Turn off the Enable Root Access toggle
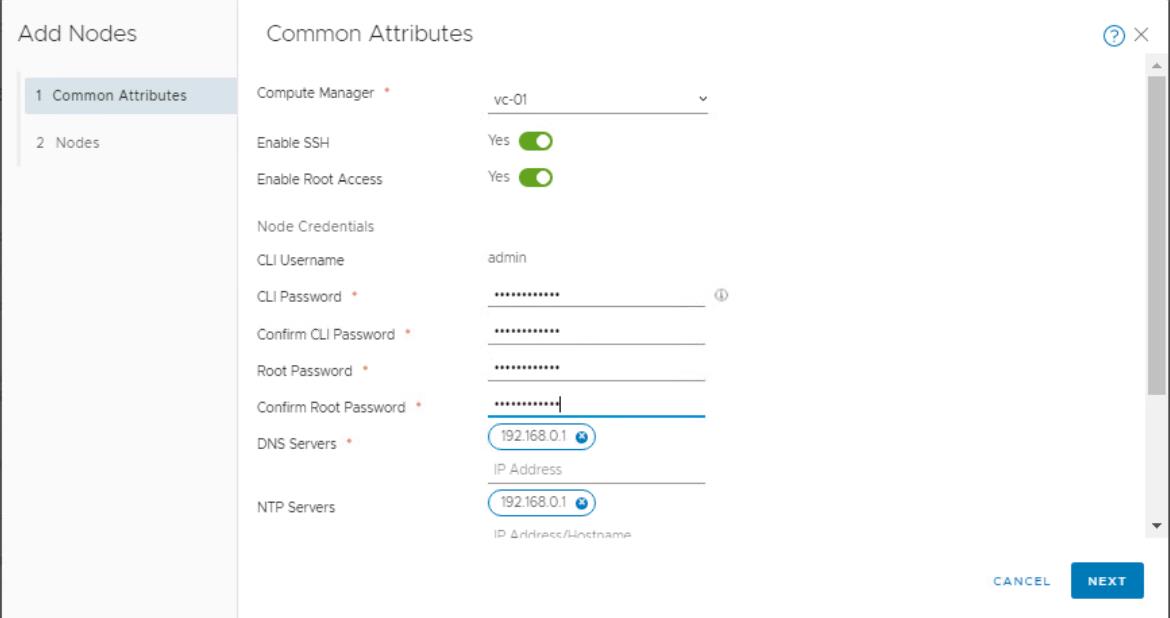 [535, 178]
